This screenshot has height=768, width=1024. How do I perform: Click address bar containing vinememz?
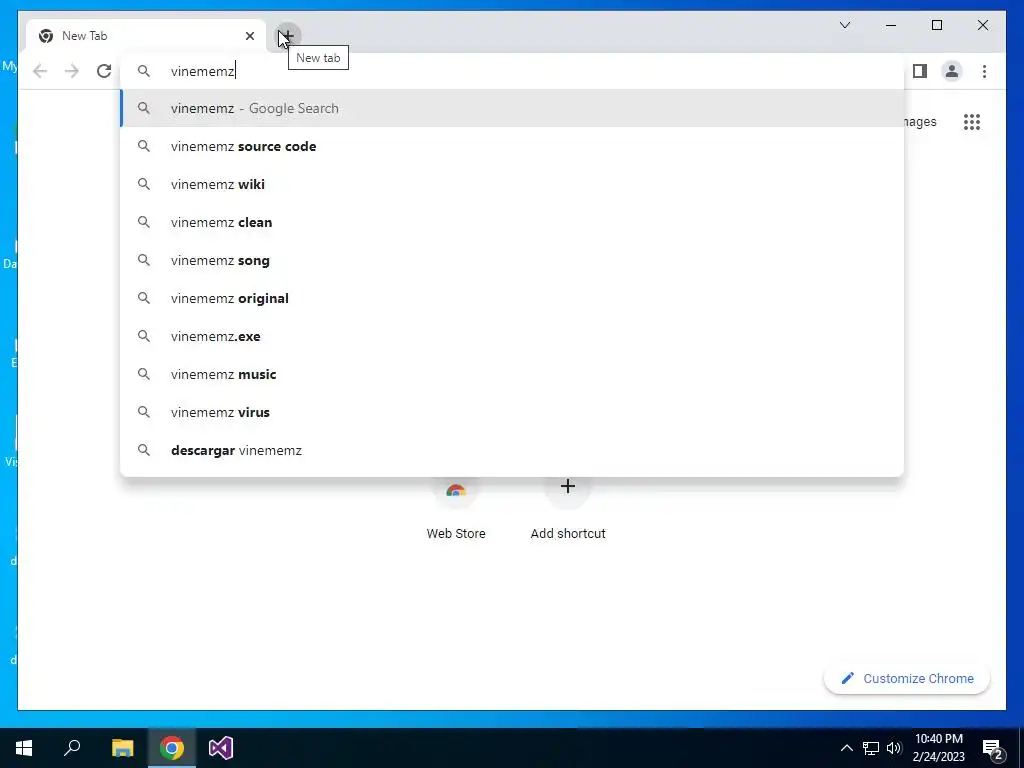512,71
